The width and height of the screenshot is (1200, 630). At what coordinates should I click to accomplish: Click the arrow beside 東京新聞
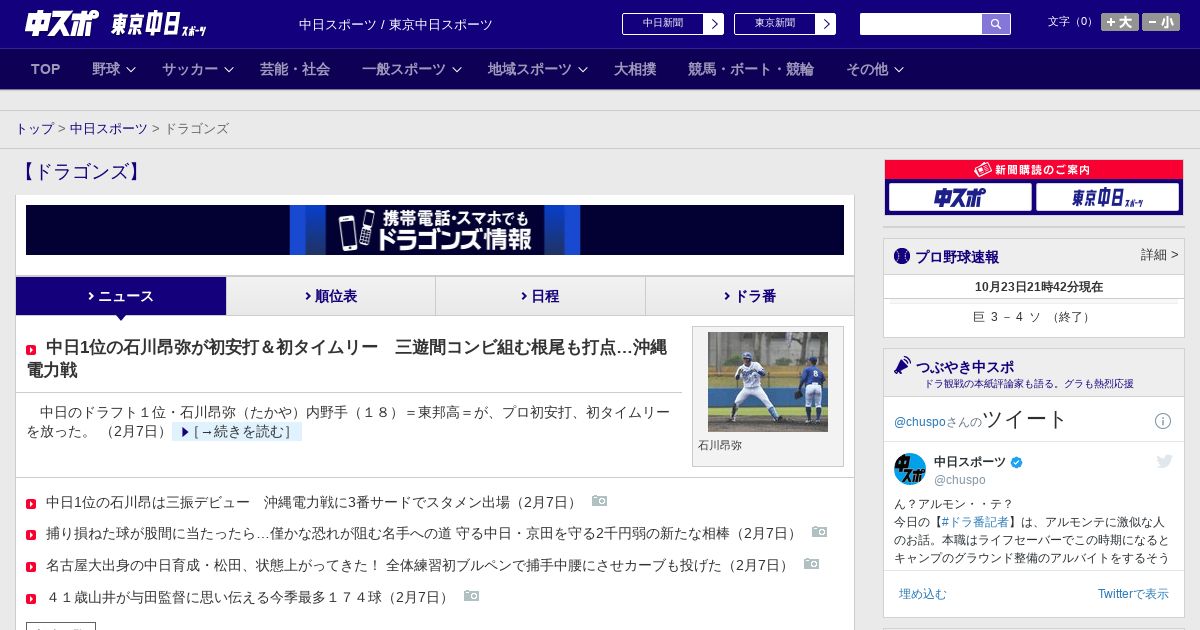[x=826, y=24]
